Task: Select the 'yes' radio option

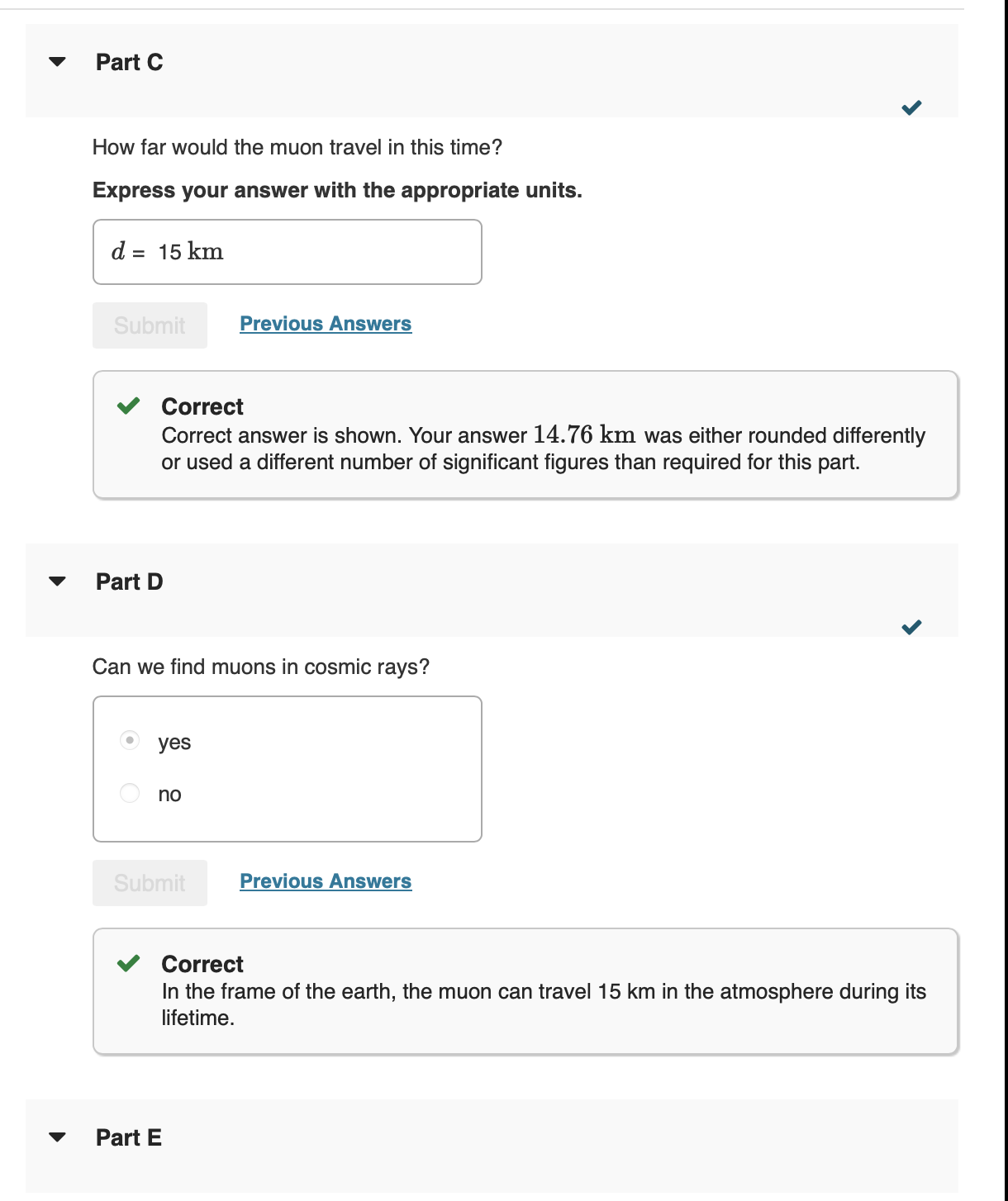Action: pos(130,740)
